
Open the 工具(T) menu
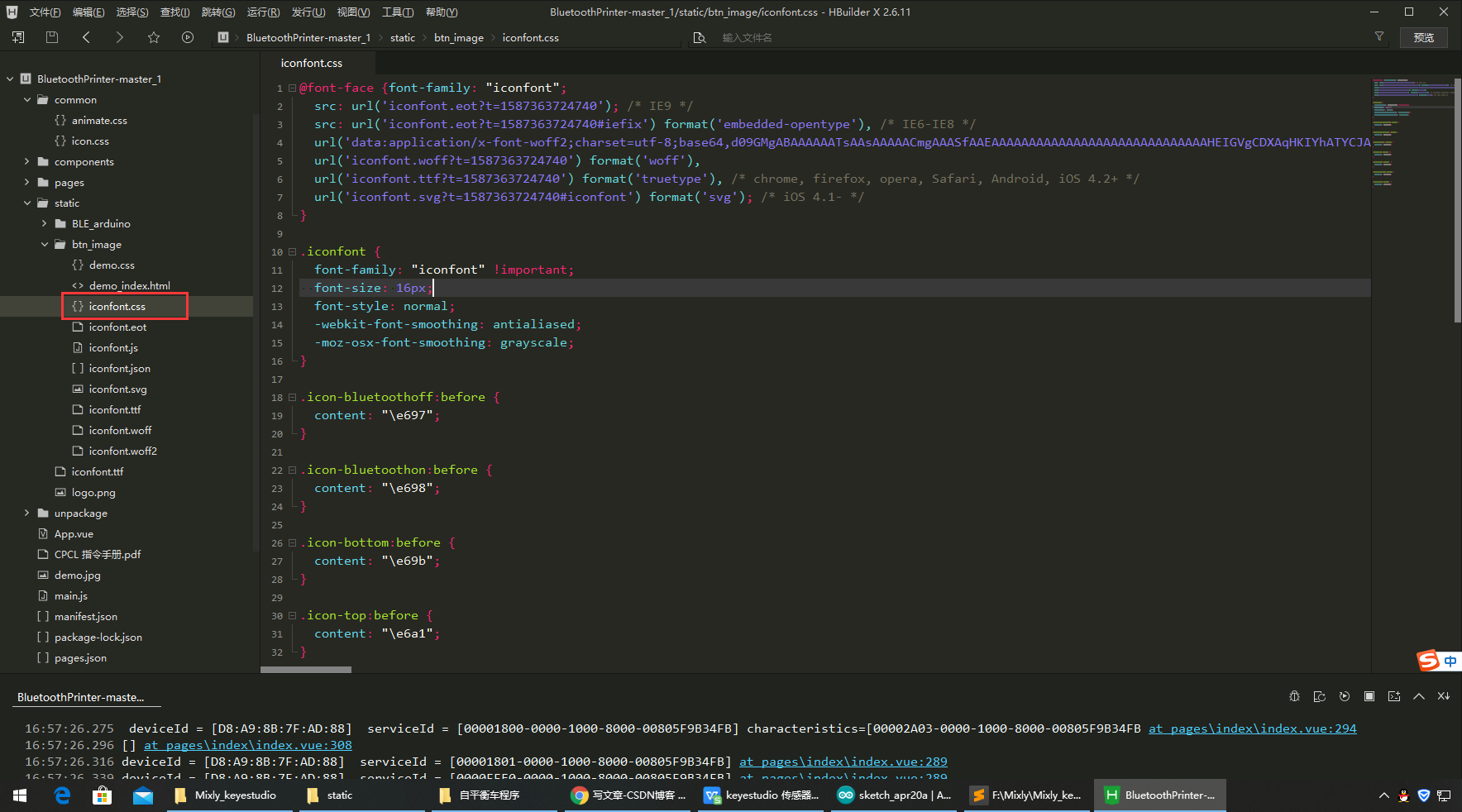pos(398,12)
